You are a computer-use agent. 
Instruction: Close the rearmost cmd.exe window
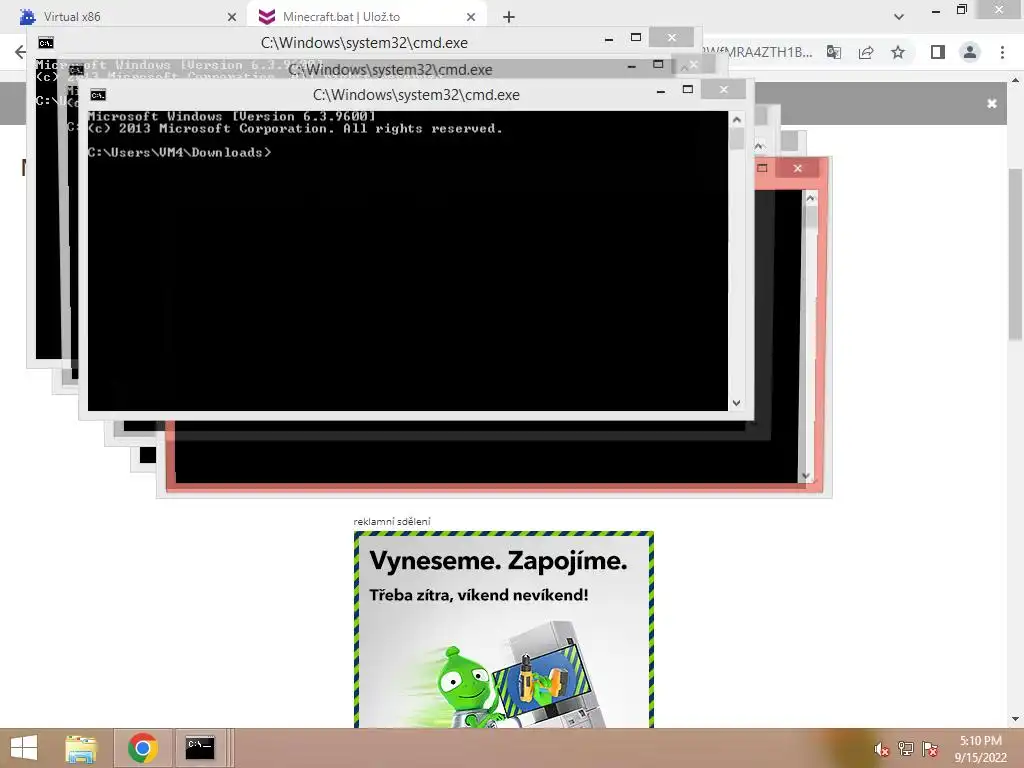pos(672,38)
